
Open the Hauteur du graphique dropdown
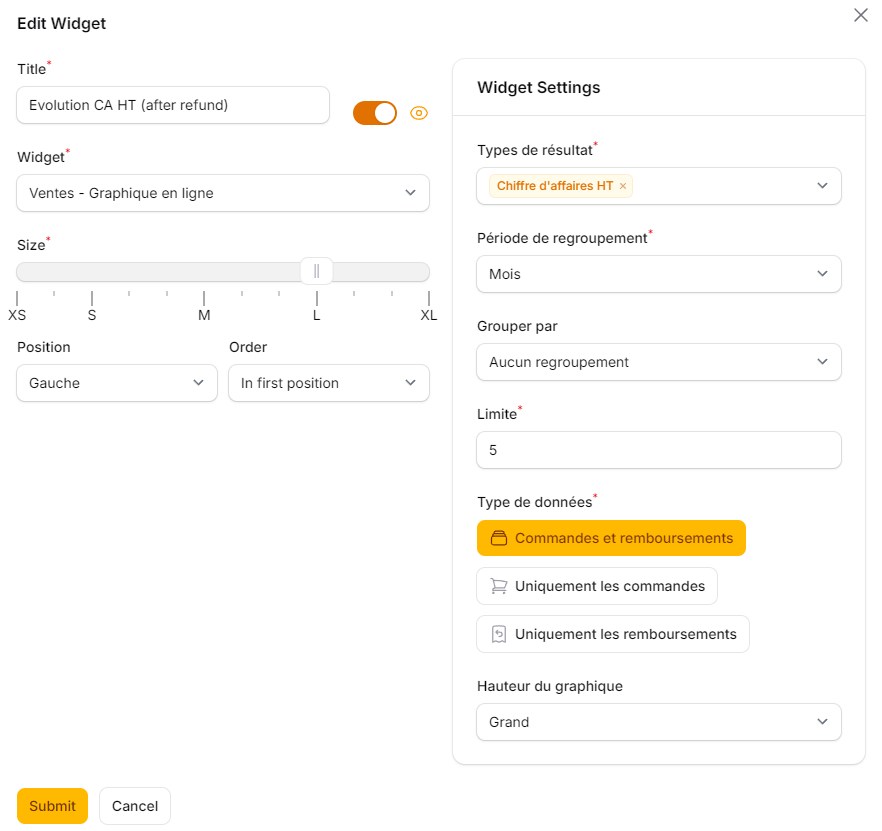(658, 722)
